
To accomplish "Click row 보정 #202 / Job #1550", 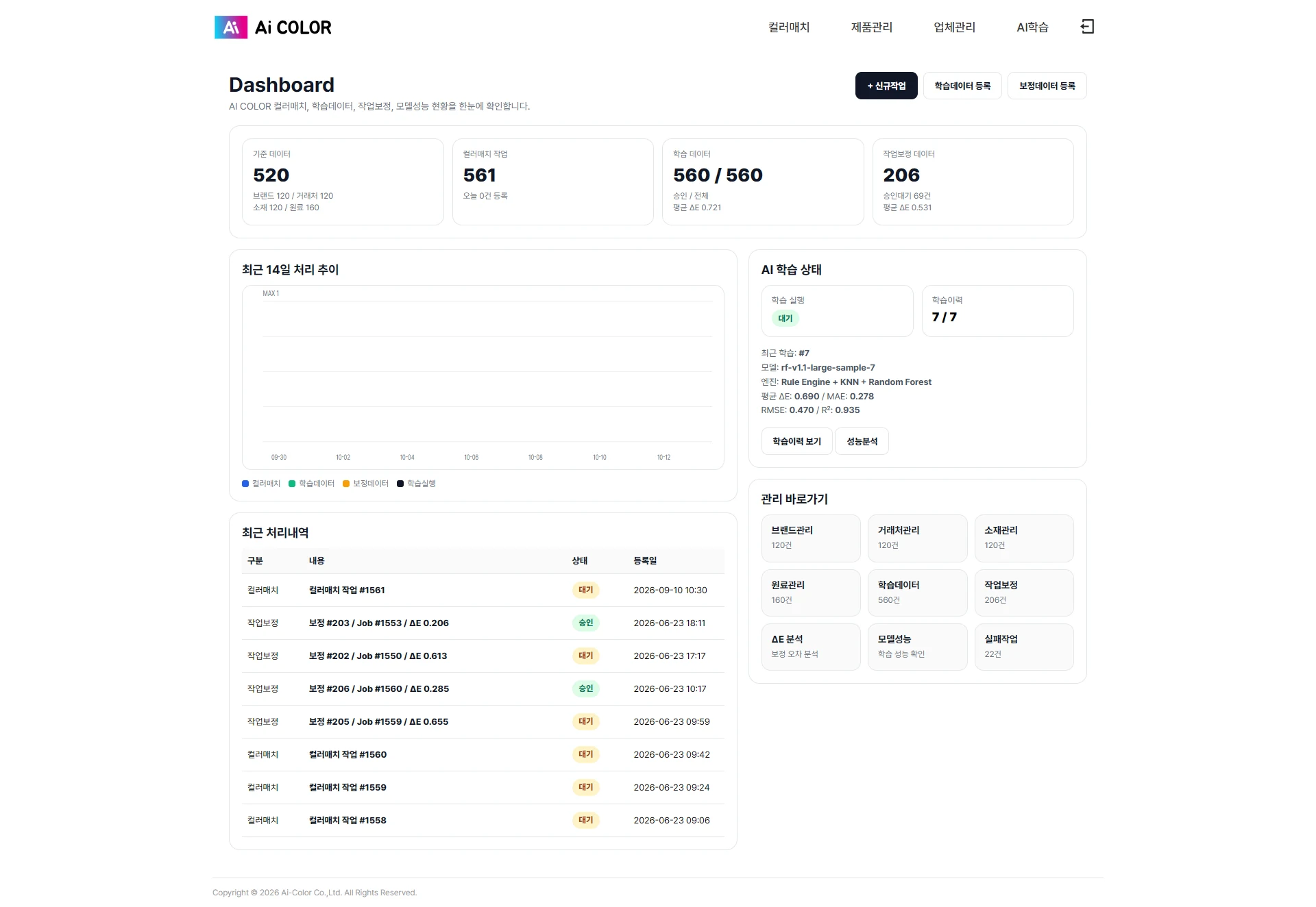I will 483,656.
